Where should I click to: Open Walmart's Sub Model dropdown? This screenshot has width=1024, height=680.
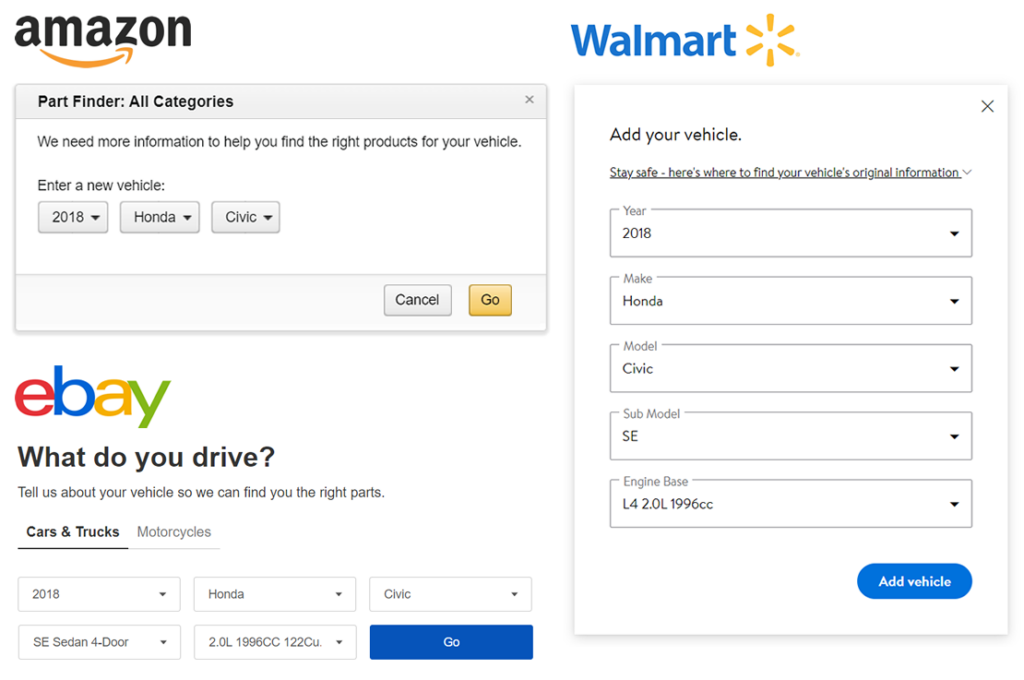point(790,436)
